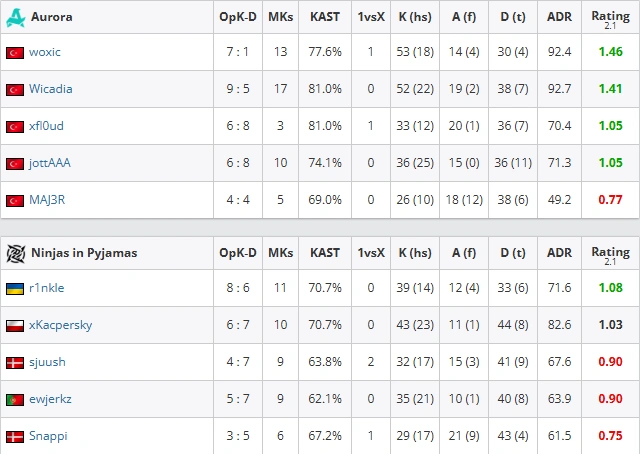This screenshot has height=454, width=640.
Task: Click OpK-D header in Ninjas in Pyjamas table
Action: pyautogui.click(x=238, y=253)
